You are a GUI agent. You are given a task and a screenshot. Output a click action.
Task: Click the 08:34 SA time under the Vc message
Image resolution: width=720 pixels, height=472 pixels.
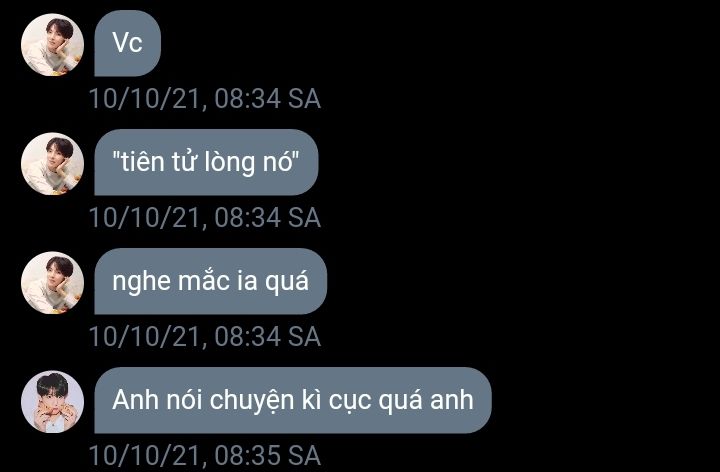click(267, 99)
